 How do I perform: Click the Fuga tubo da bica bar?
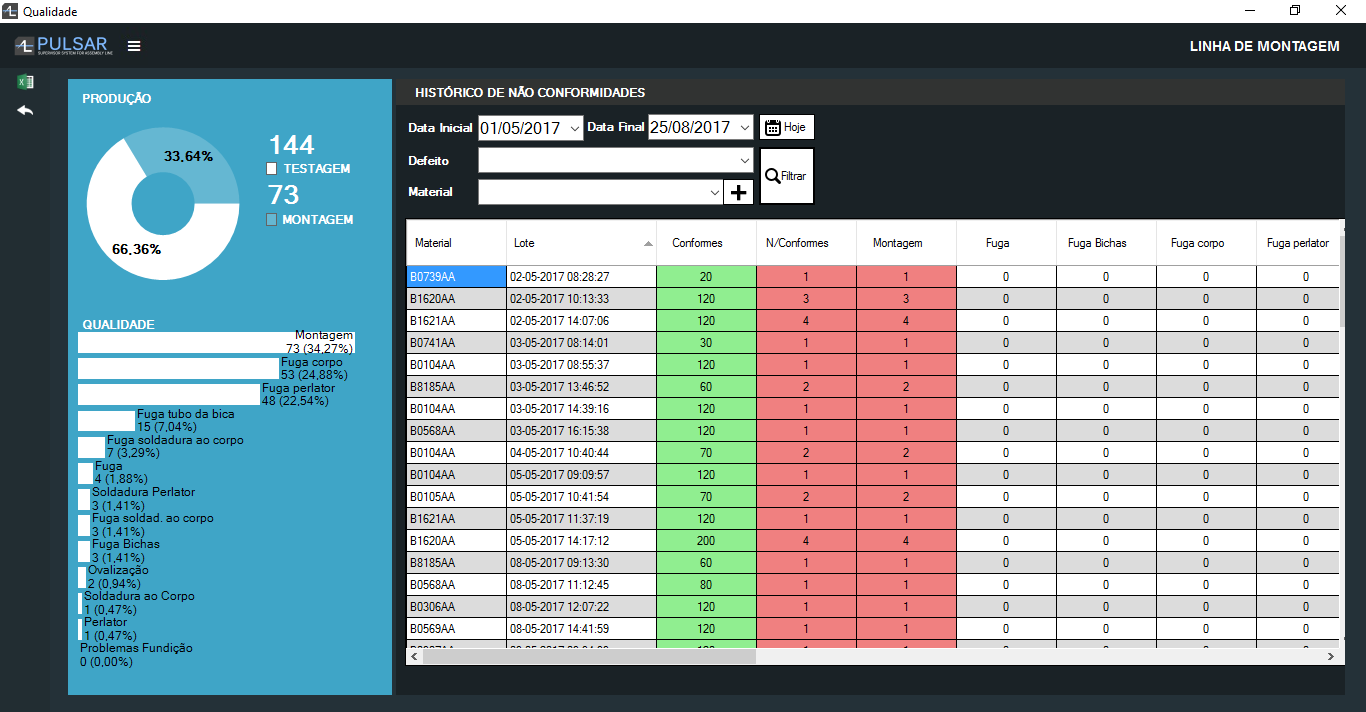coord(106,420)
